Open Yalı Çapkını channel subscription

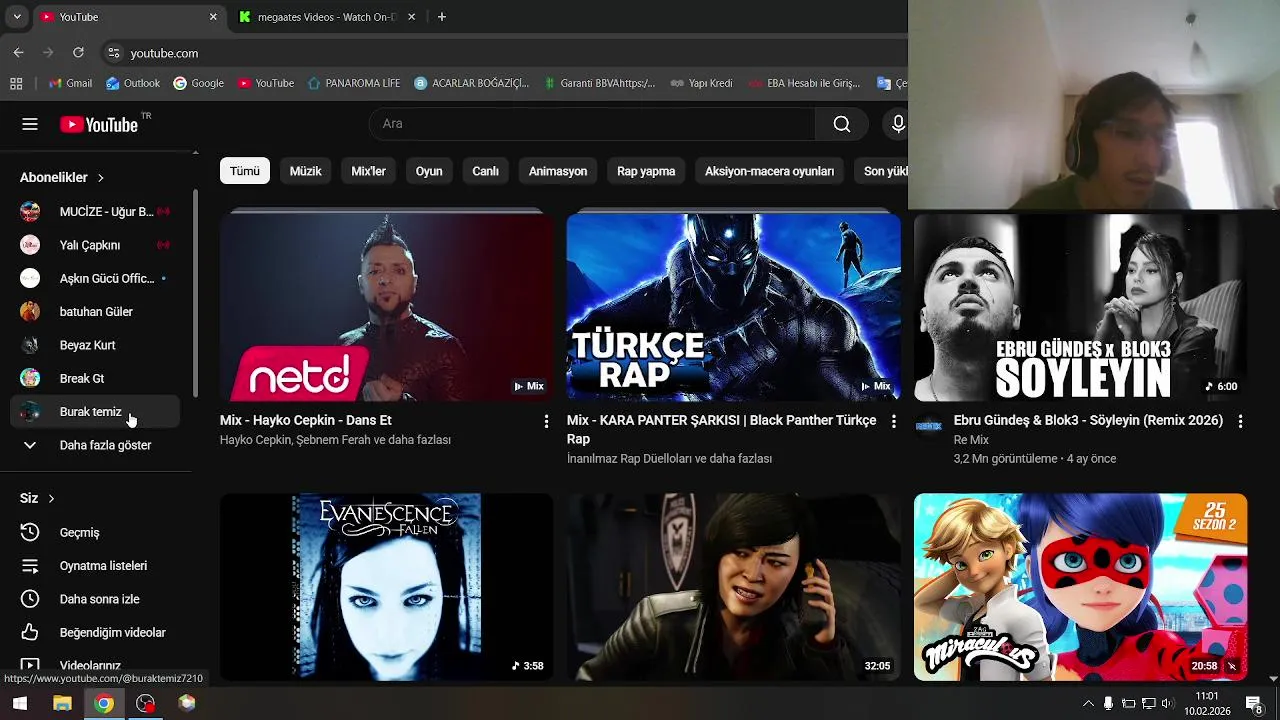click(x=95, y=245)
